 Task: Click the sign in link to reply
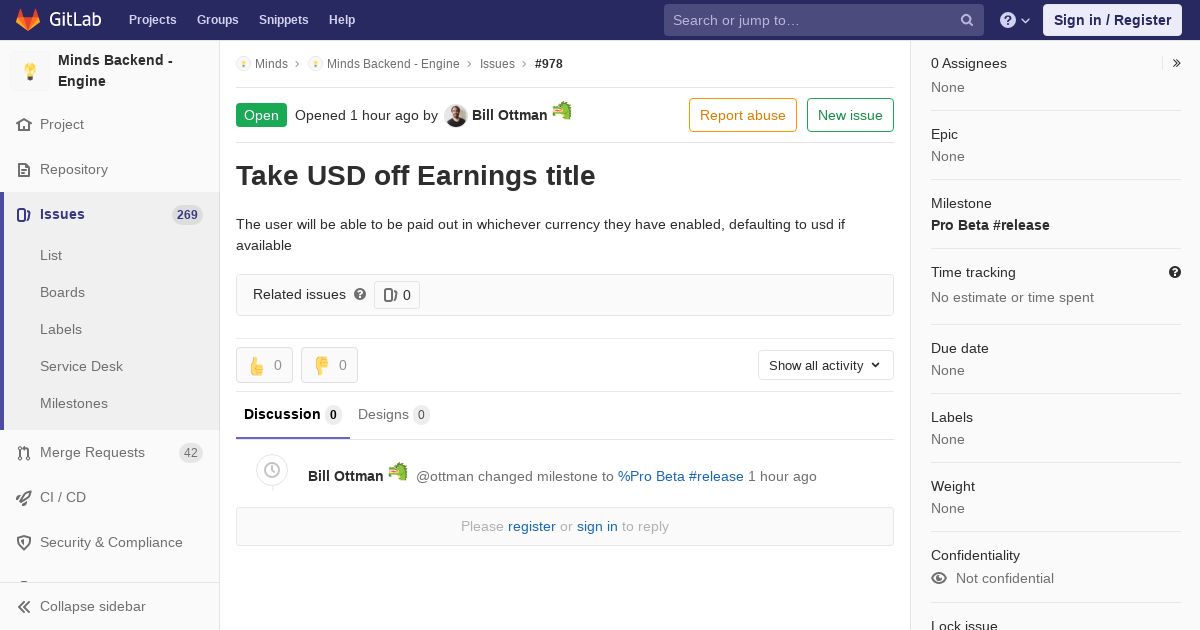pos(597,526)
